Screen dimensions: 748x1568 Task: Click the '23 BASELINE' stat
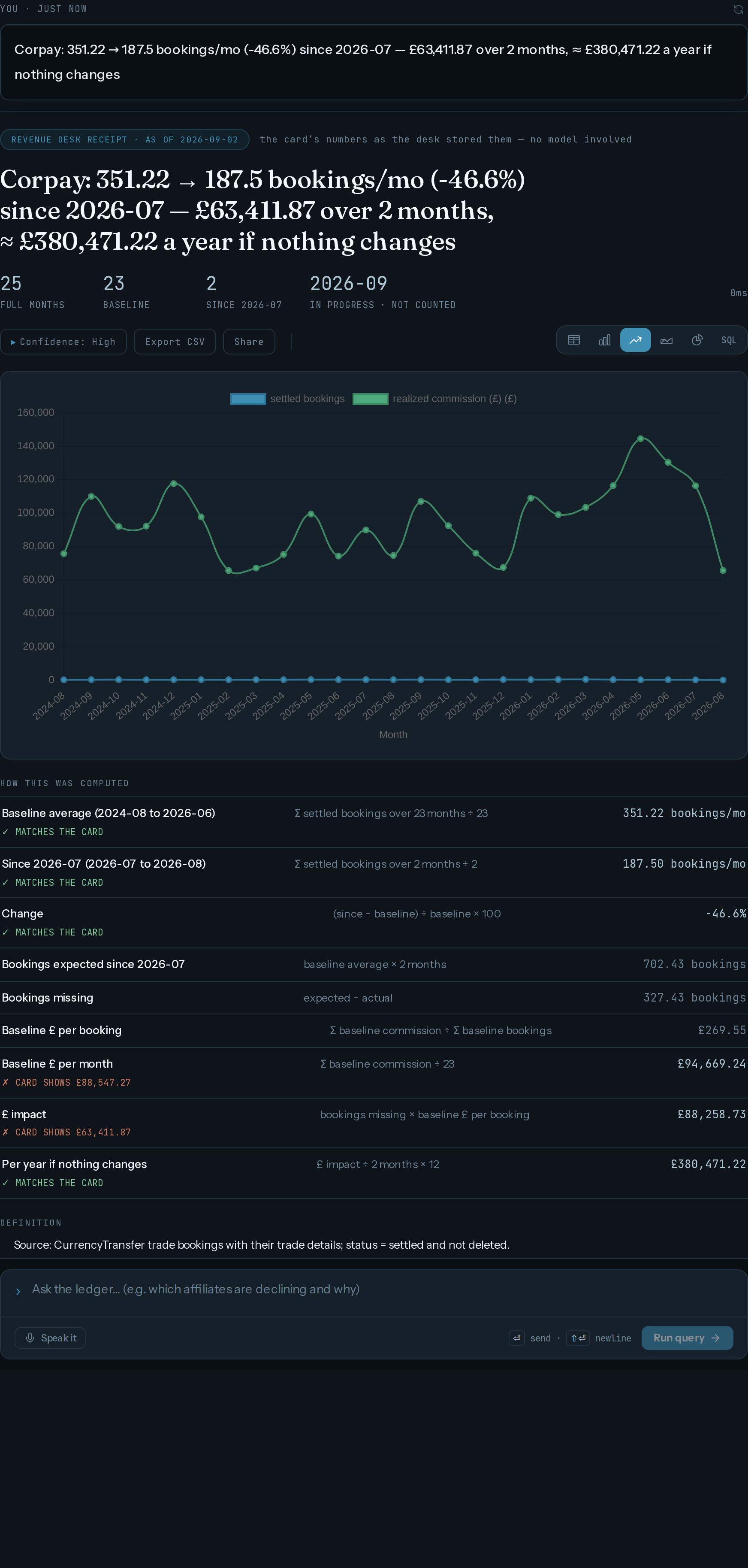pyautogui.click(x=126, y=292)
